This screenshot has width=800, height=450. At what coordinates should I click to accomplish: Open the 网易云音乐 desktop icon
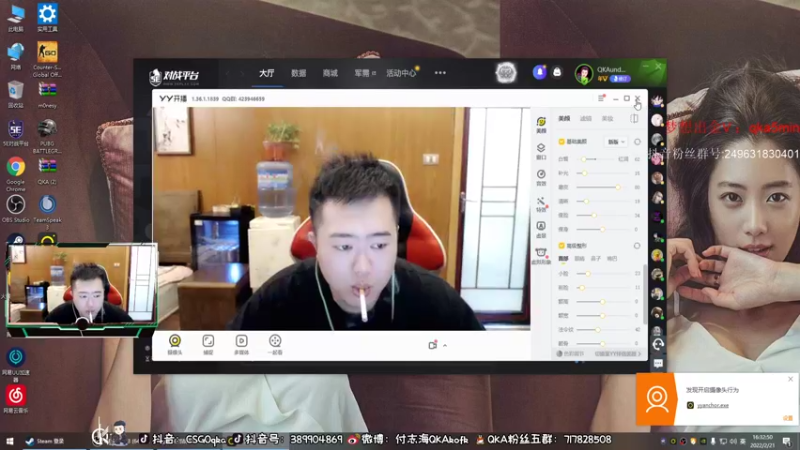point(16,399)
